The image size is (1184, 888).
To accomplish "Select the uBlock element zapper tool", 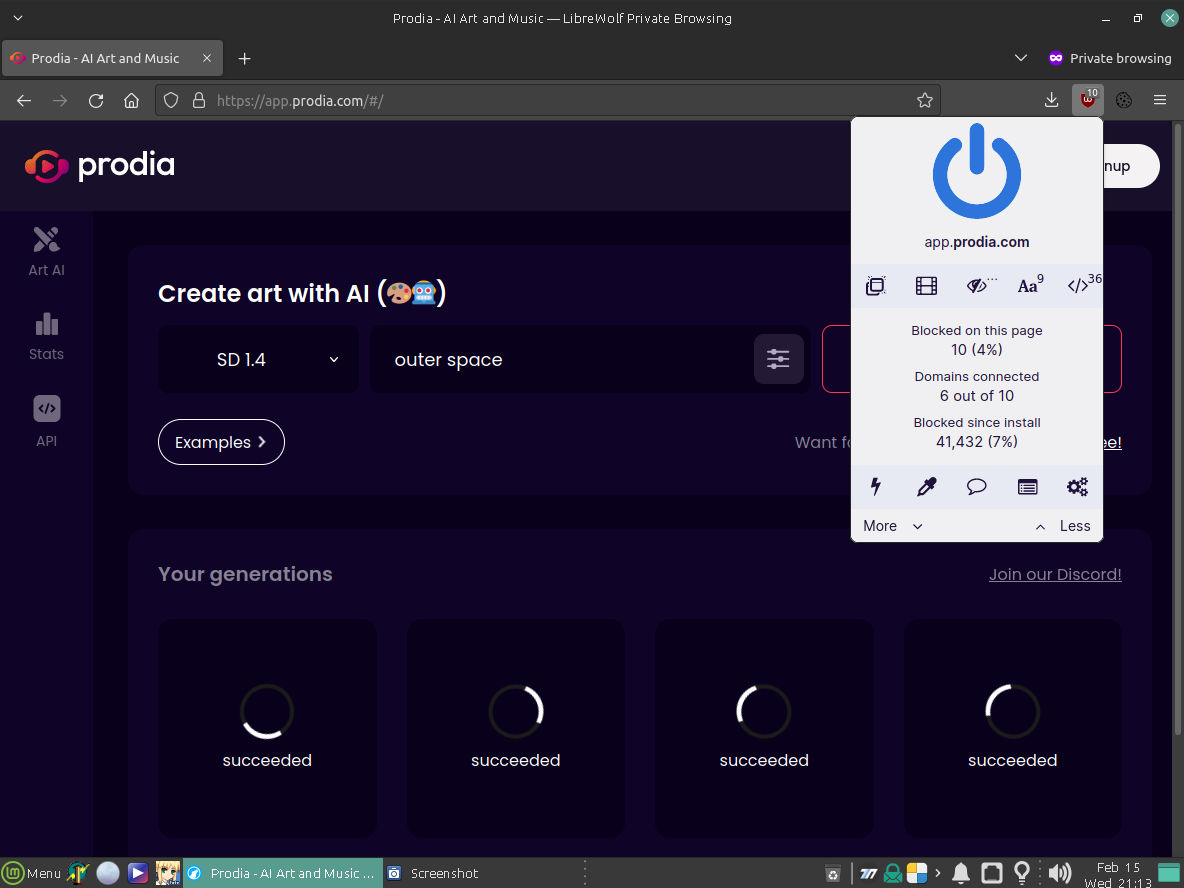I will click(876, 487).
